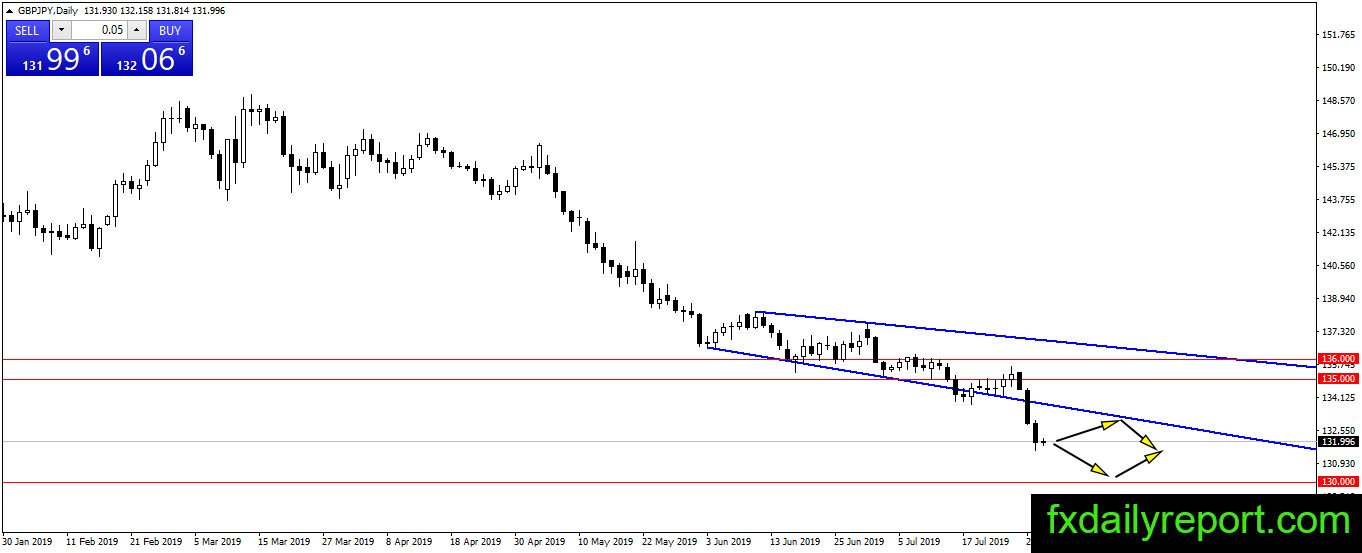The height and width of the screenshot is (553, 1362).
Task: Increase the lot volume with the up arrow
Action: (x=136, y=31)
